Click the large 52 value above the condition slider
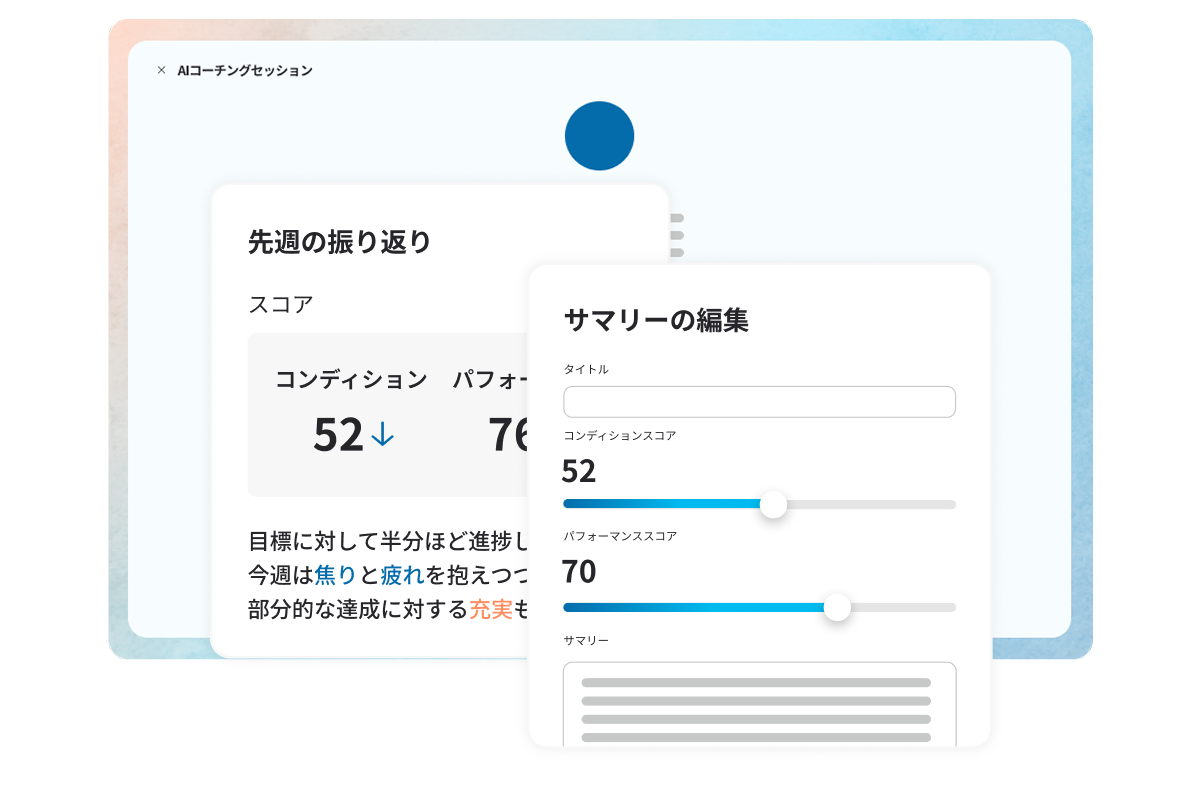 click(579, 470)
